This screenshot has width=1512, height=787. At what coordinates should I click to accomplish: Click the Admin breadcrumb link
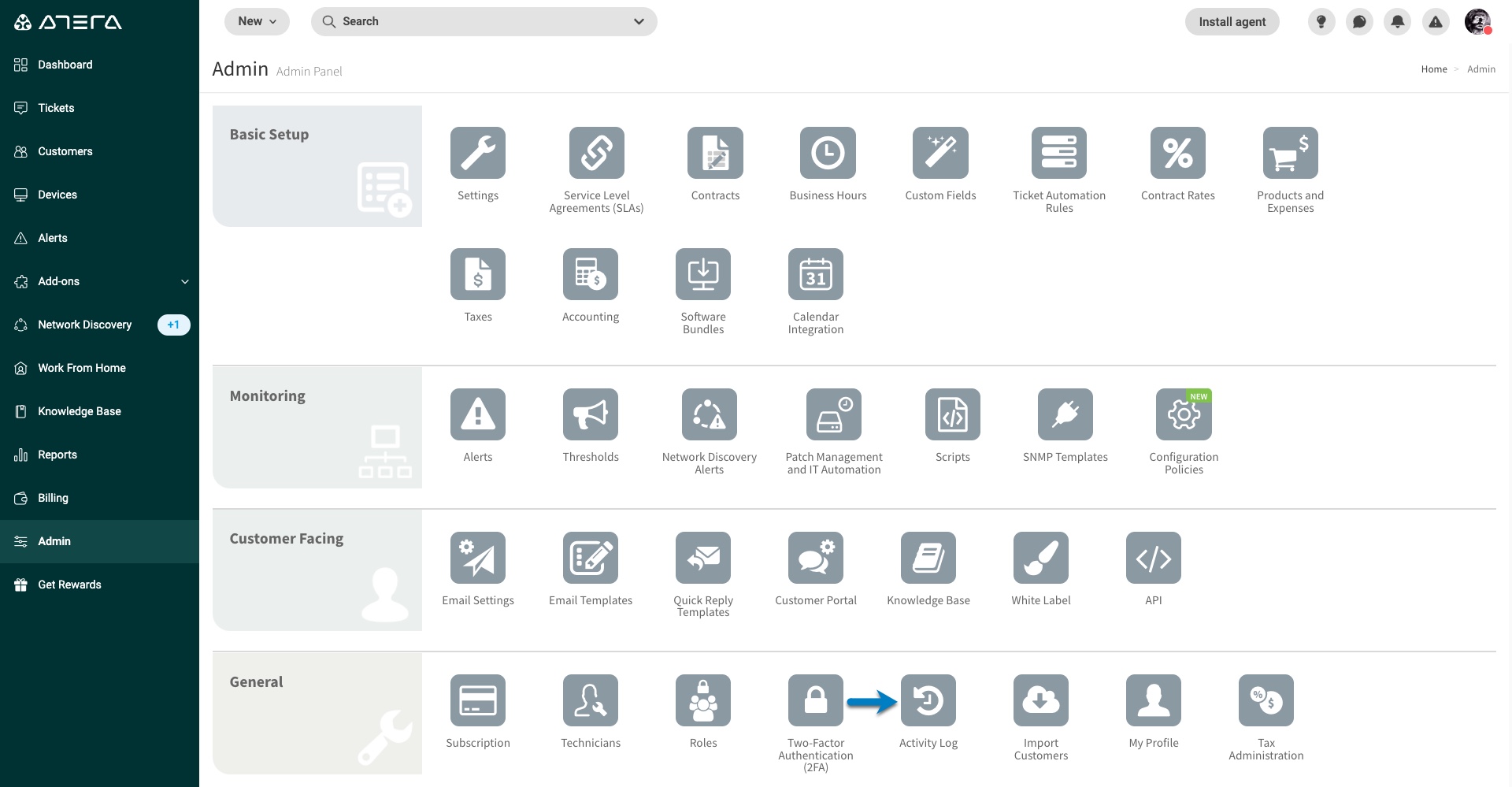click(x=1480, y=69)
